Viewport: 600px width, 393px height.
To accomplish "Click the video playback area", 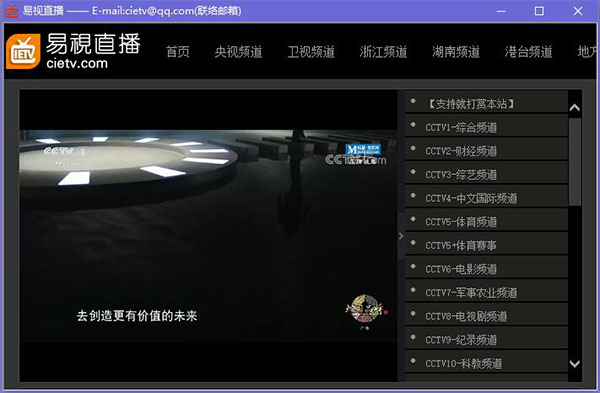I will click(209, 235).
